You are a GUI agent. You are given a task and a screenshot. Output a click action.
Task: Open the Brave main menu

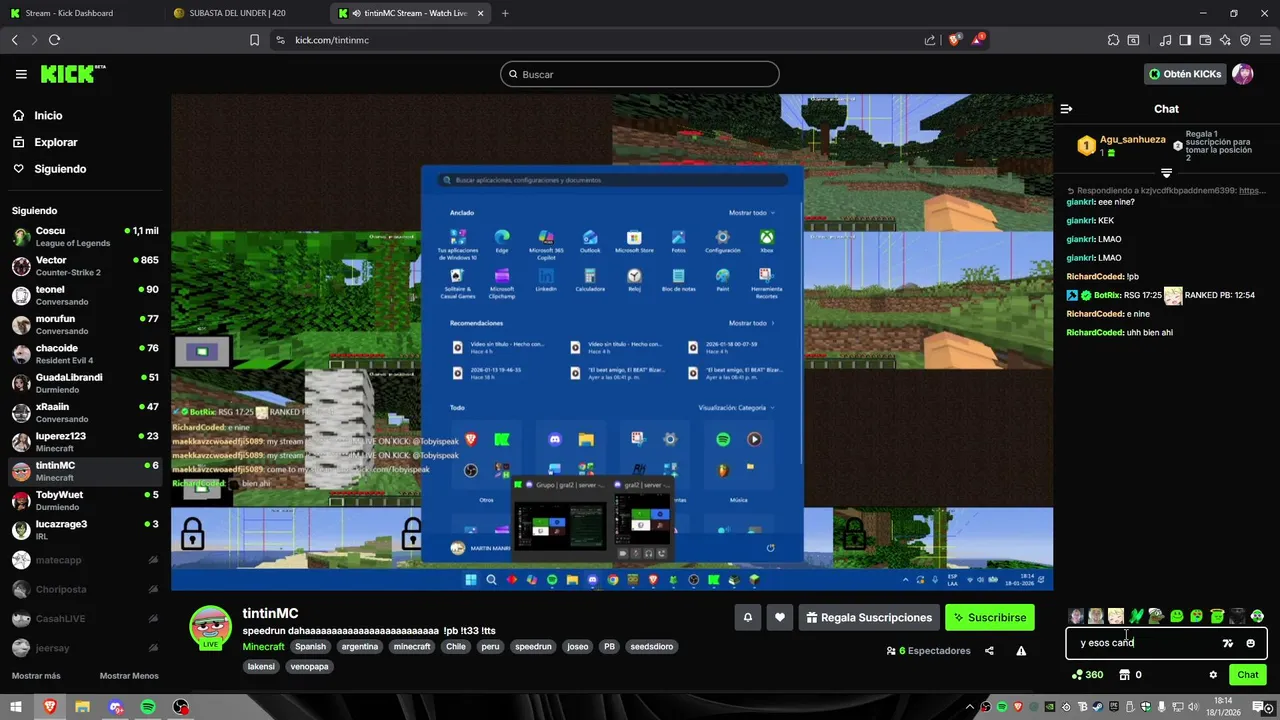click(x=1265, y=40)
